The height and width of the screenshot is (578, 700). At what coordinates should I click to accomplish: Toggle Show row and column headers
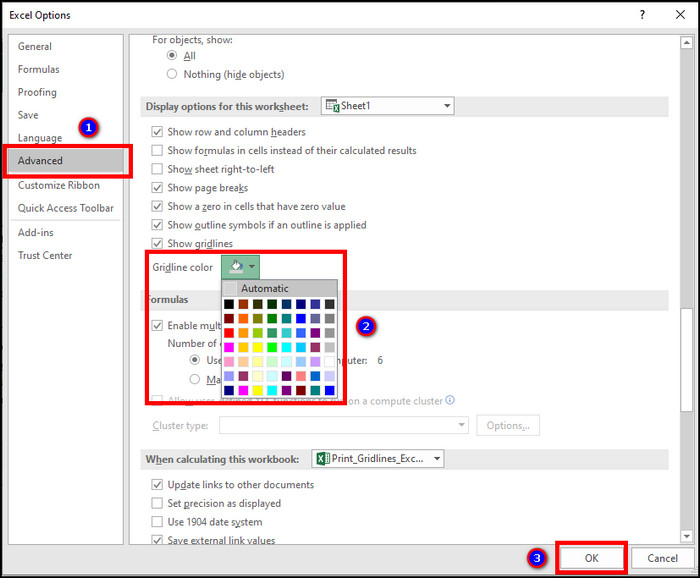tap(157, 132)
